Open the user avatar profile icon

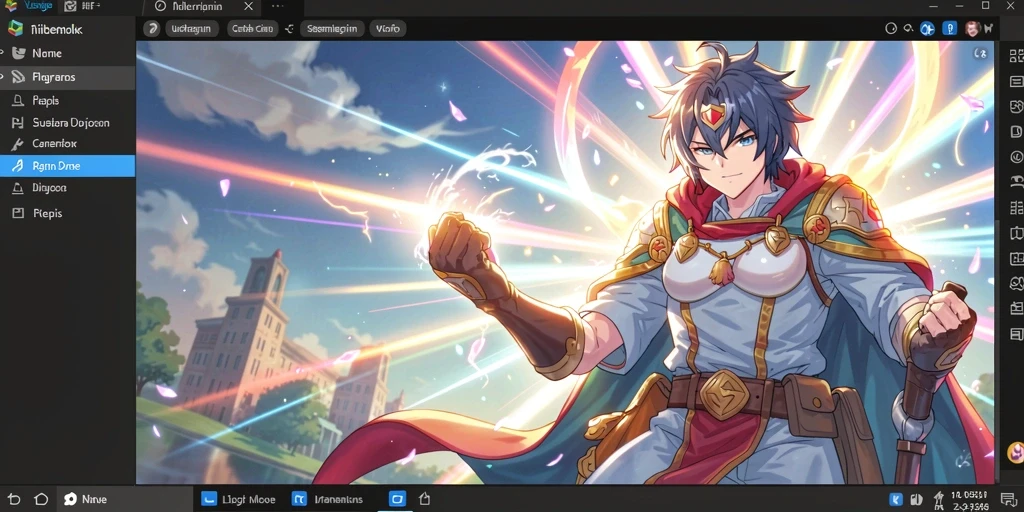(x=973, y=29)
